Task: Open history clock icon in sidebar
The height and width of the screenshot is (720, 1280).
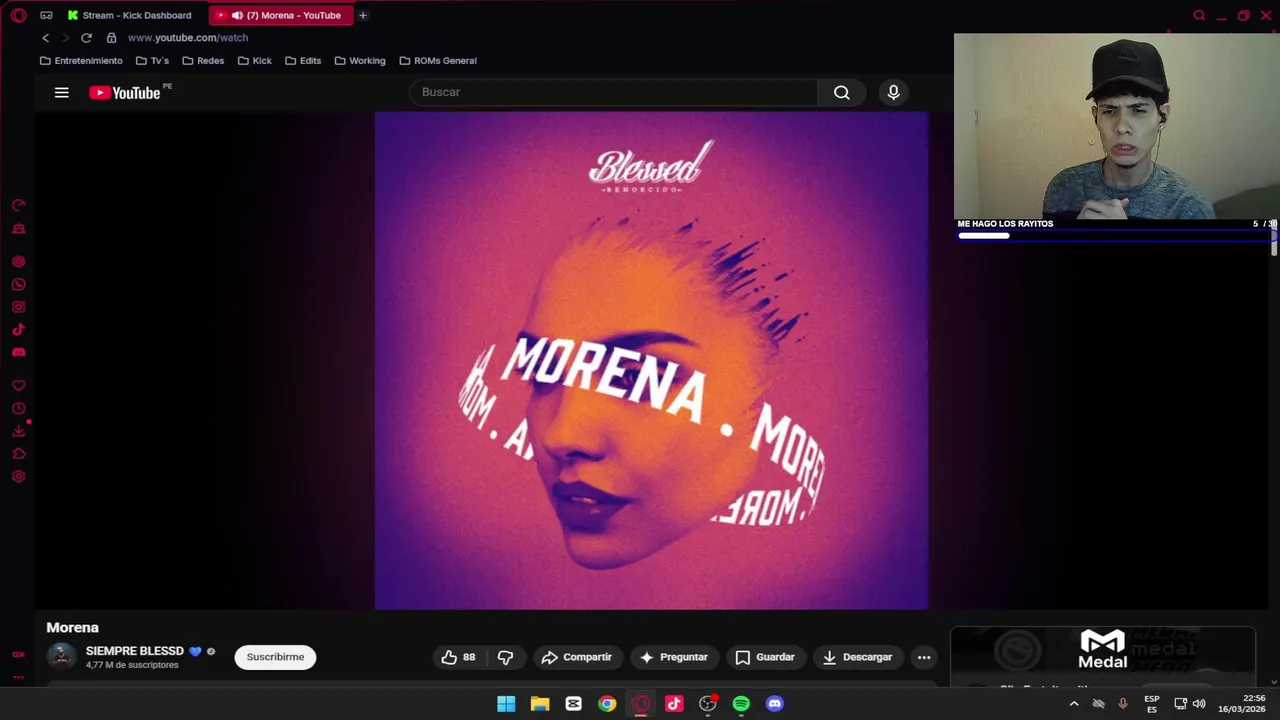Action: [x=18, y=408]
